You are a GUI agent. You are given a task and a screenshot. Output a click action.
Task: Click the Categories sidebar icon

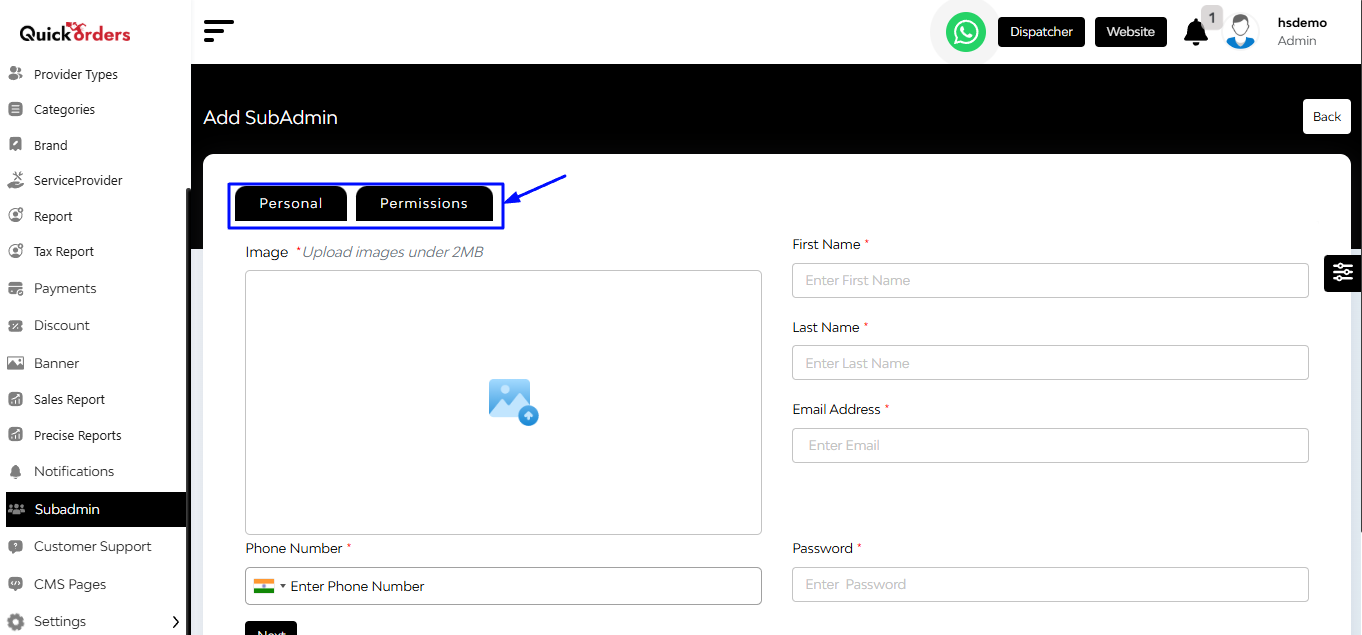click(x=15, y=109)
